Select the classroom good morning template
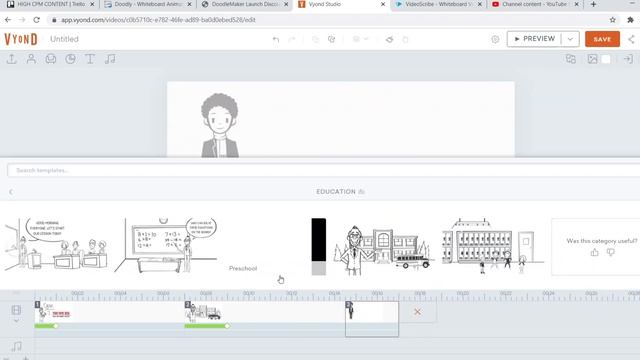This screenshot has width=640, height=360. tap(56, 245)
